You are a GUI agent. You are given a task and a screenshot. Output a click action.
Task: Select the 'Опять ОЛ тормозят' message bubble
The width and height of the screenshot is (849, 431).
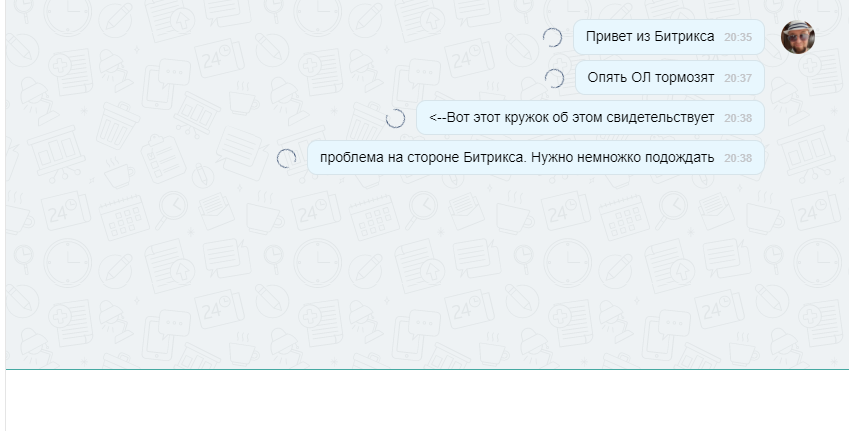point(670,77)
